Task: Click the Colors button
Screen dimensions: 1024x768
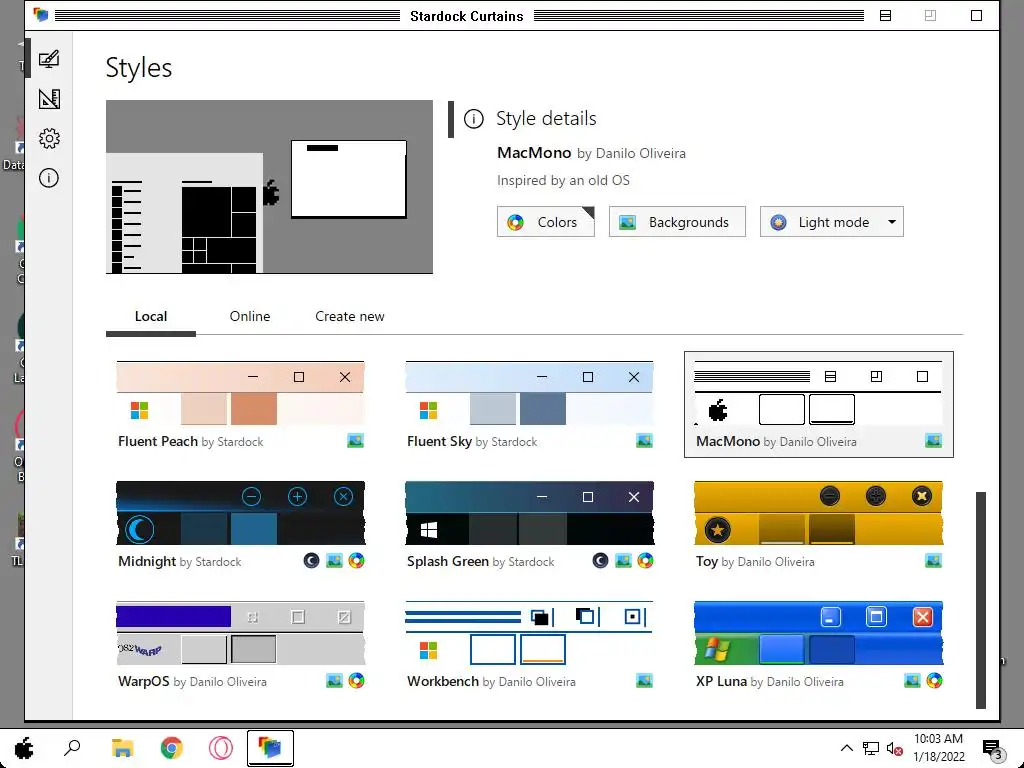Action: coord(545,222)
